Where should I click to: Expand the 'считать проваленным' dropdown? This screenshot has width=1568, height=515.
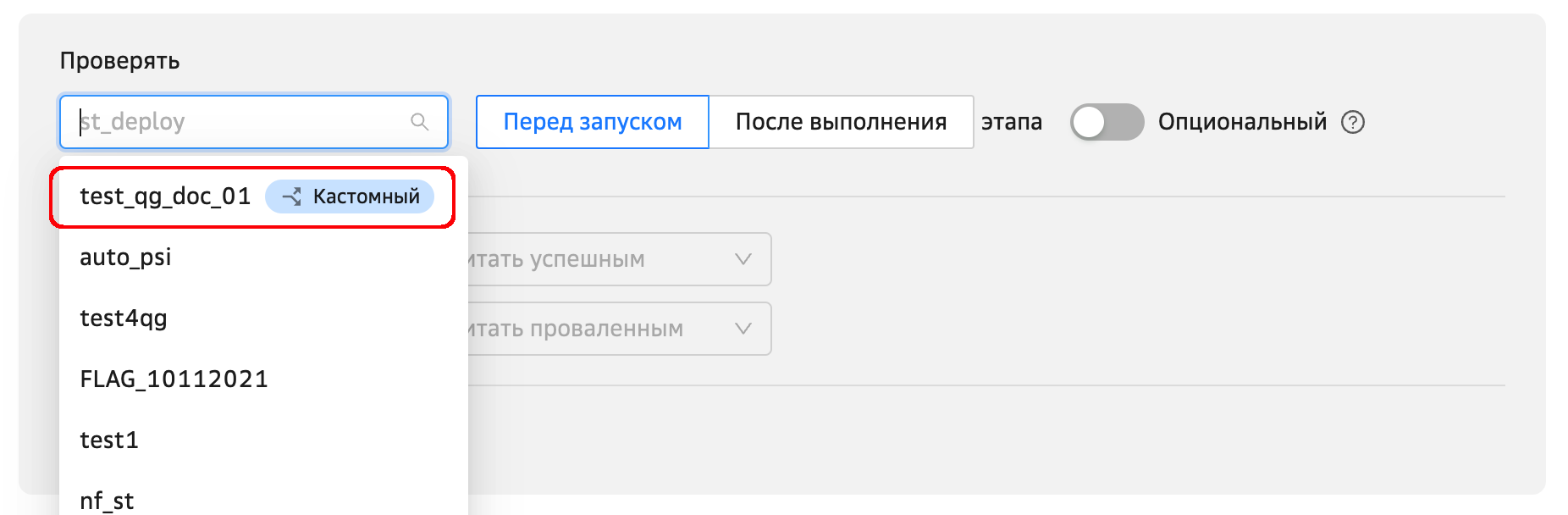pos(618,329)
